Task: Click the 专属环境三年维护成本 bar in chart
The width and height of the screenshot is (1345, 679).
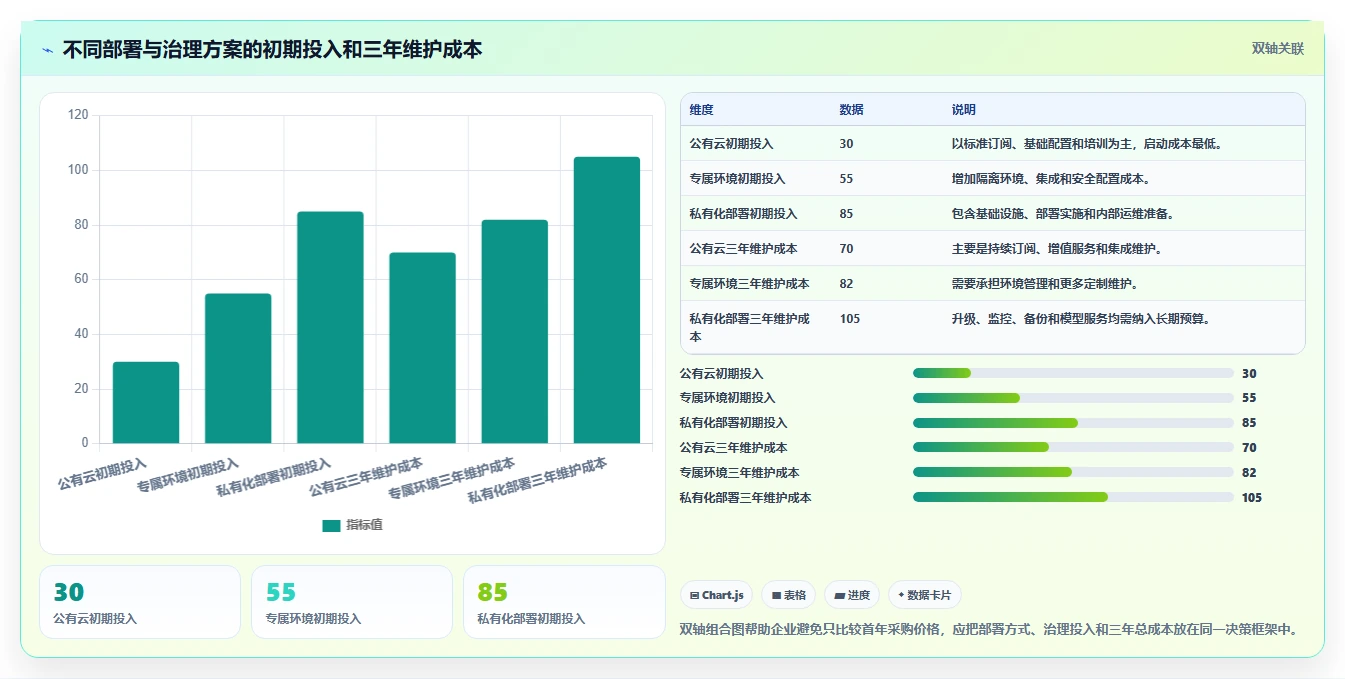Action: (514, 331)
